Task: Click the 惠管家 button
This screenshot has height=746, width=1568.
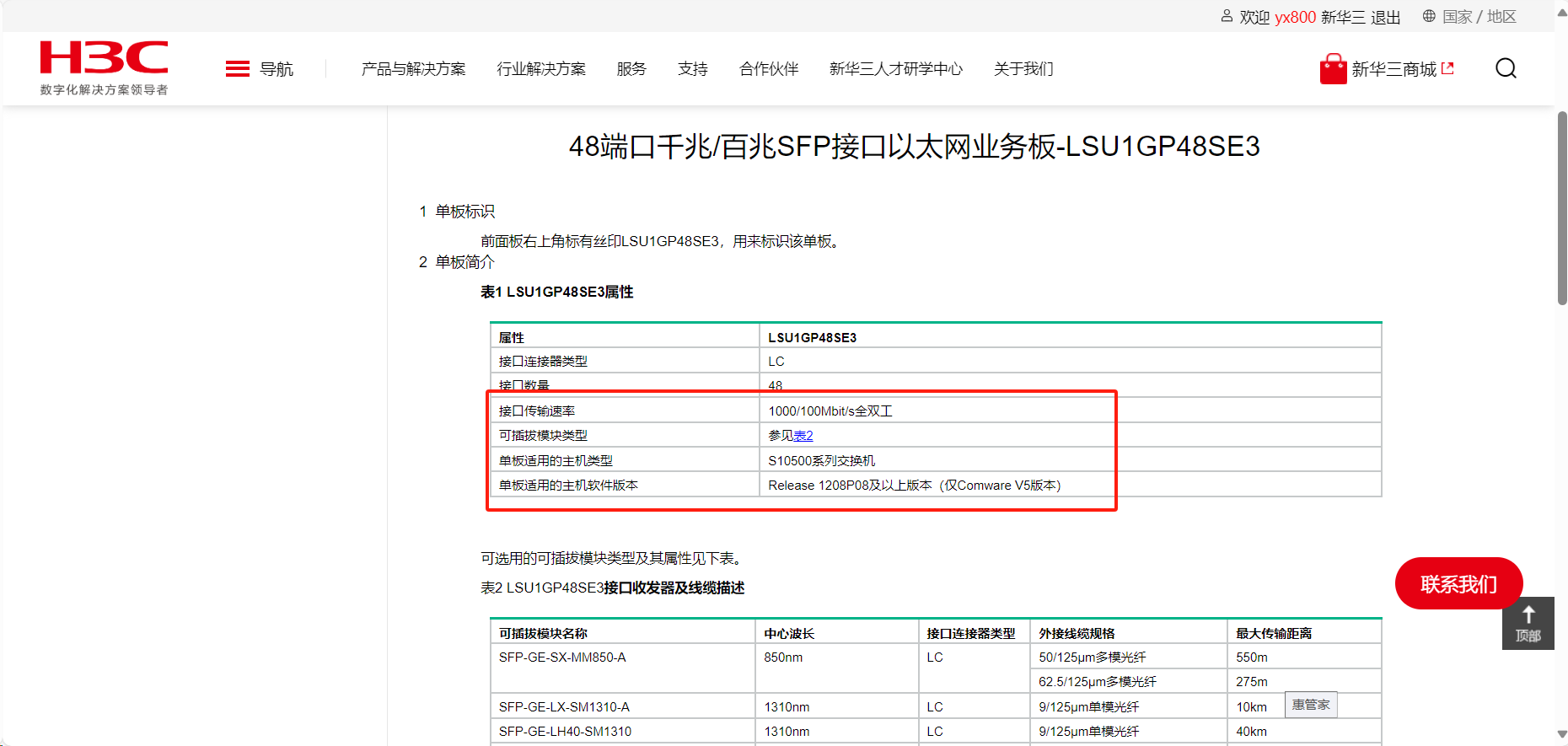Action: [1311, 705]
